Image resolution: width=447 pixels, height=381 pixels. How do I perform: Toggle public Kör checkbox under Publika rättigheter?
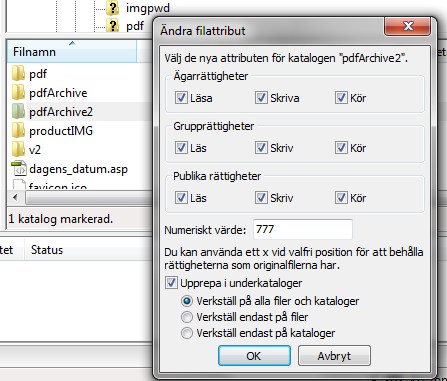pyautogui.click(x=341, y=198)
